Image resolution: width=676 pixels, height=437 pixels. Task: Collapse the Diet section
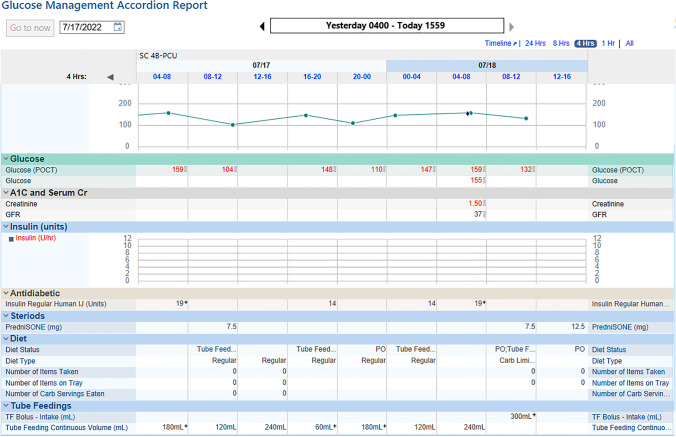[5, 338]
